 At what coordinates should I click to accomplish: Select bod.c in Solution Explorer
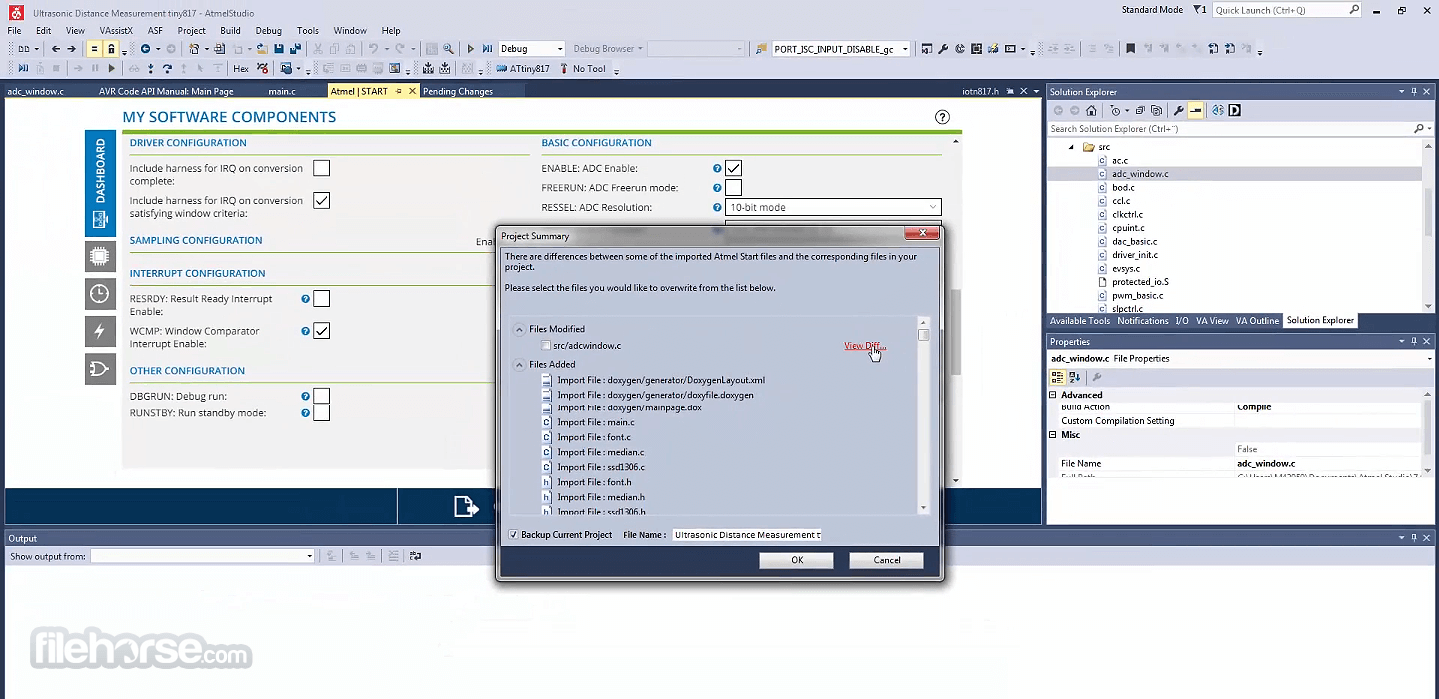[1123, 187]
